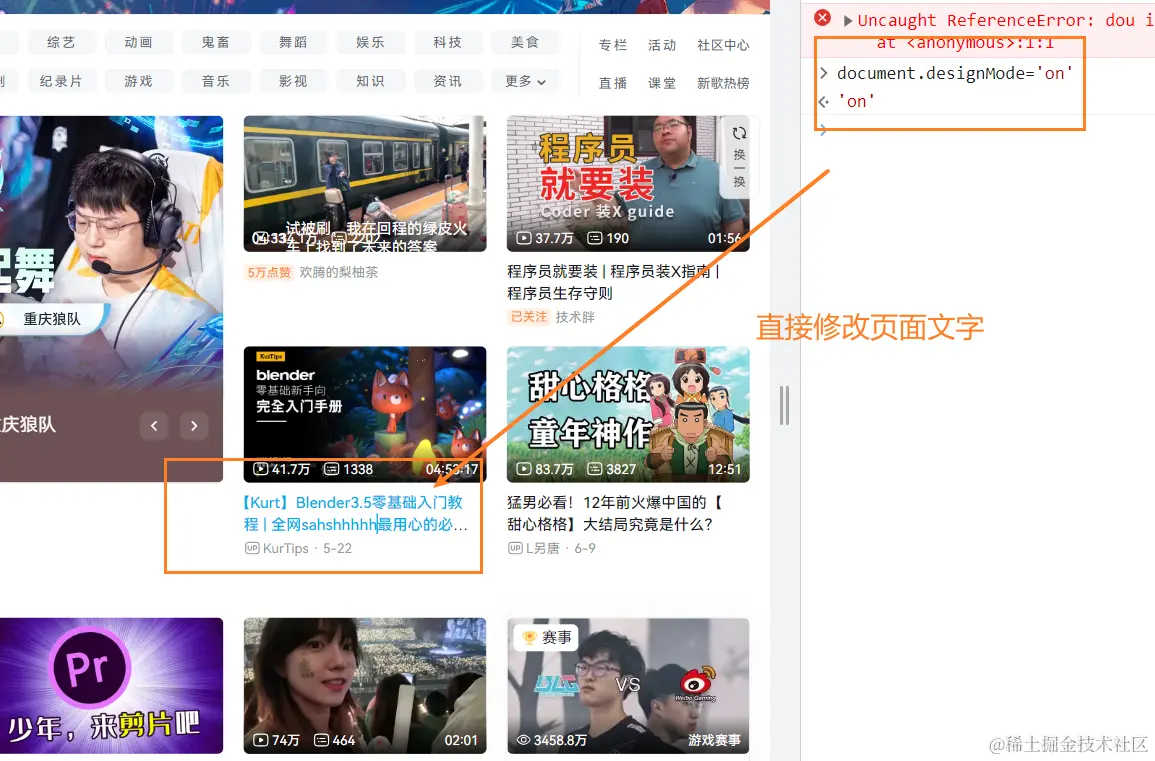Open the 美食 category

click(525, 42)
